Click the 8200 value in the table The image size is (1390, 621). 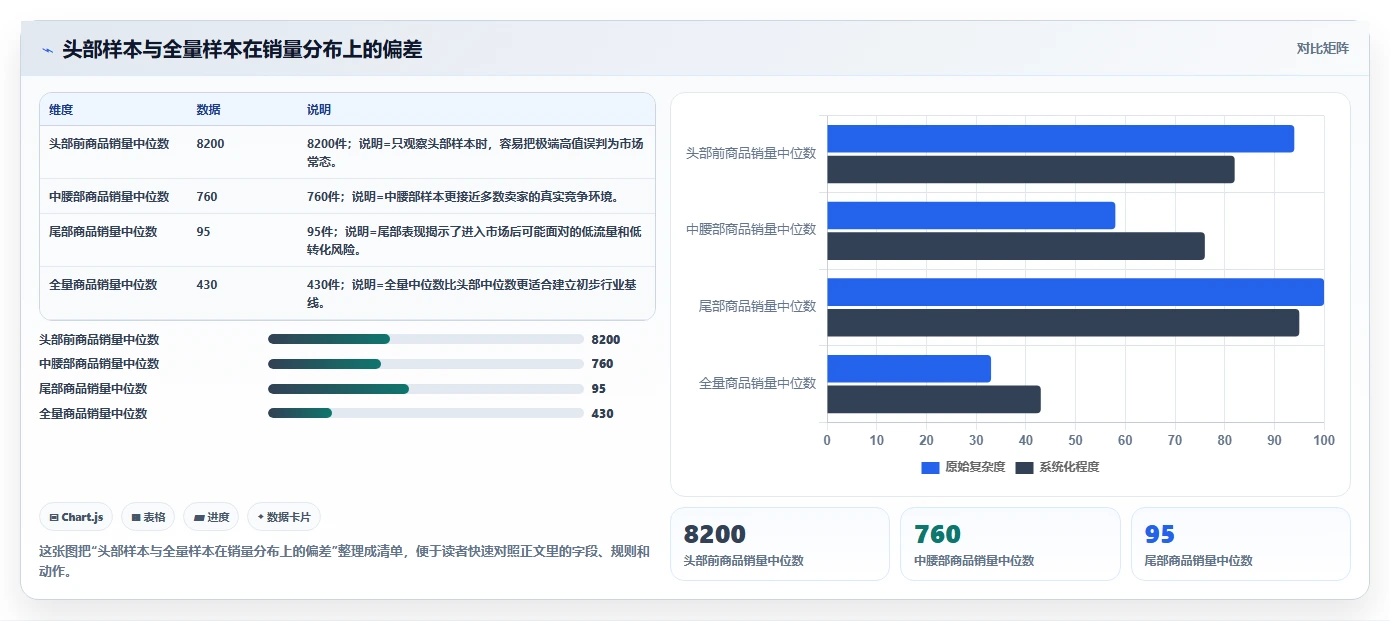(211, 144)
